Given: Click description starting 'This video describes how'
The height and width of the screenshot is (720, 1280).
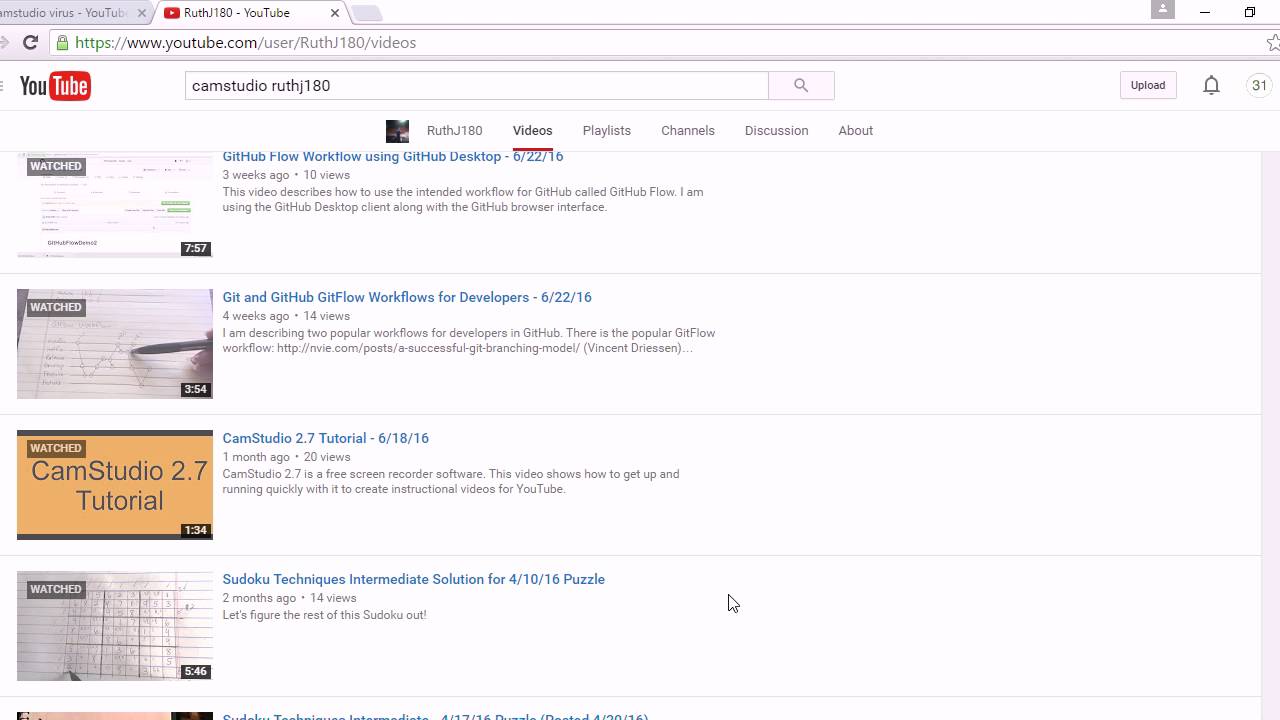Looking at the screenshot, I should point(462,200).
